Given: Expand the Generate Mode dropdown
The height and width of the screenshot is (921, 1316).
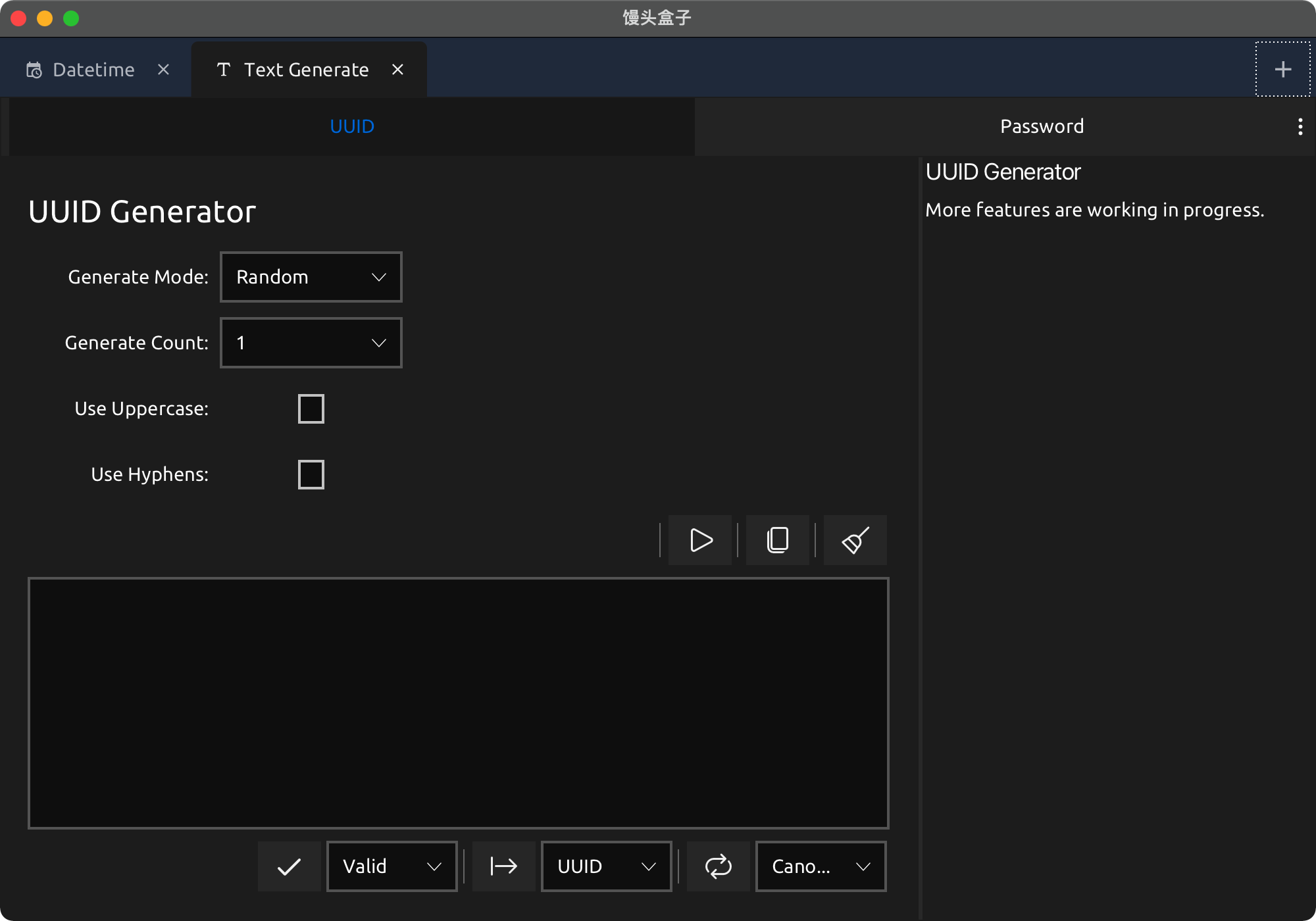Looking at the screenshot, I should click(311, 277).
